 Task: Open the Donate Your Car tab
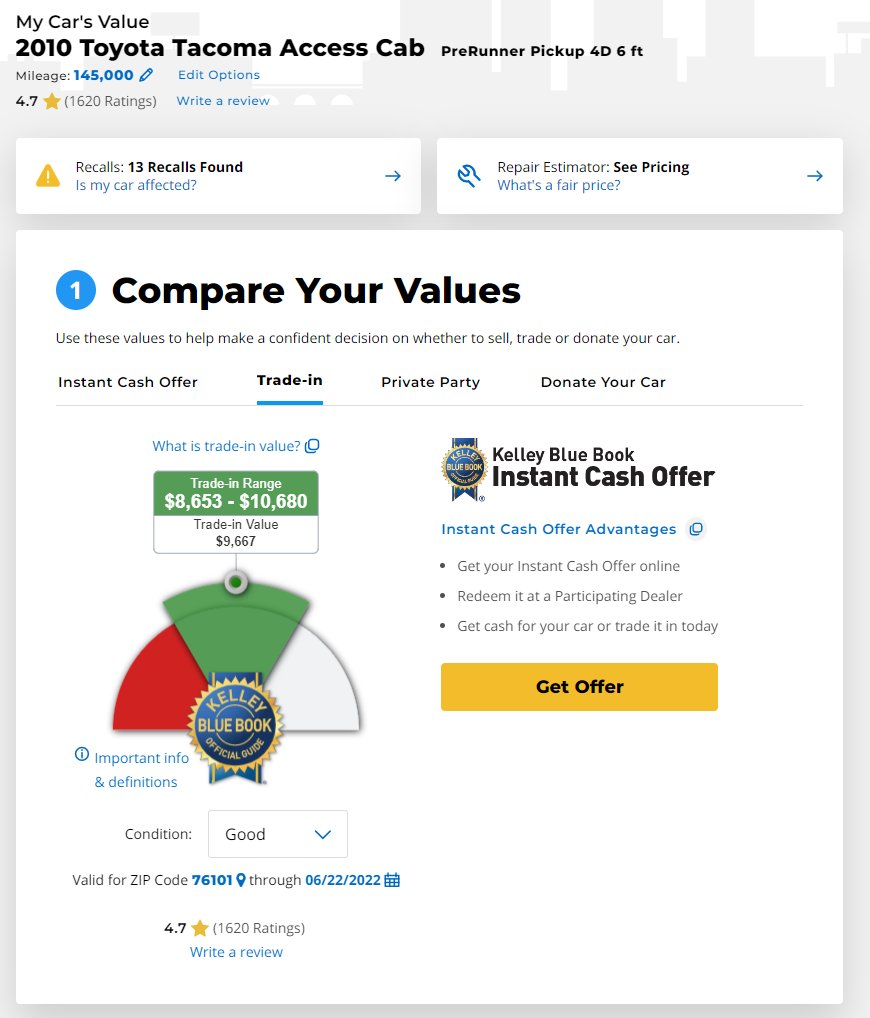click(x=603, y=382)
